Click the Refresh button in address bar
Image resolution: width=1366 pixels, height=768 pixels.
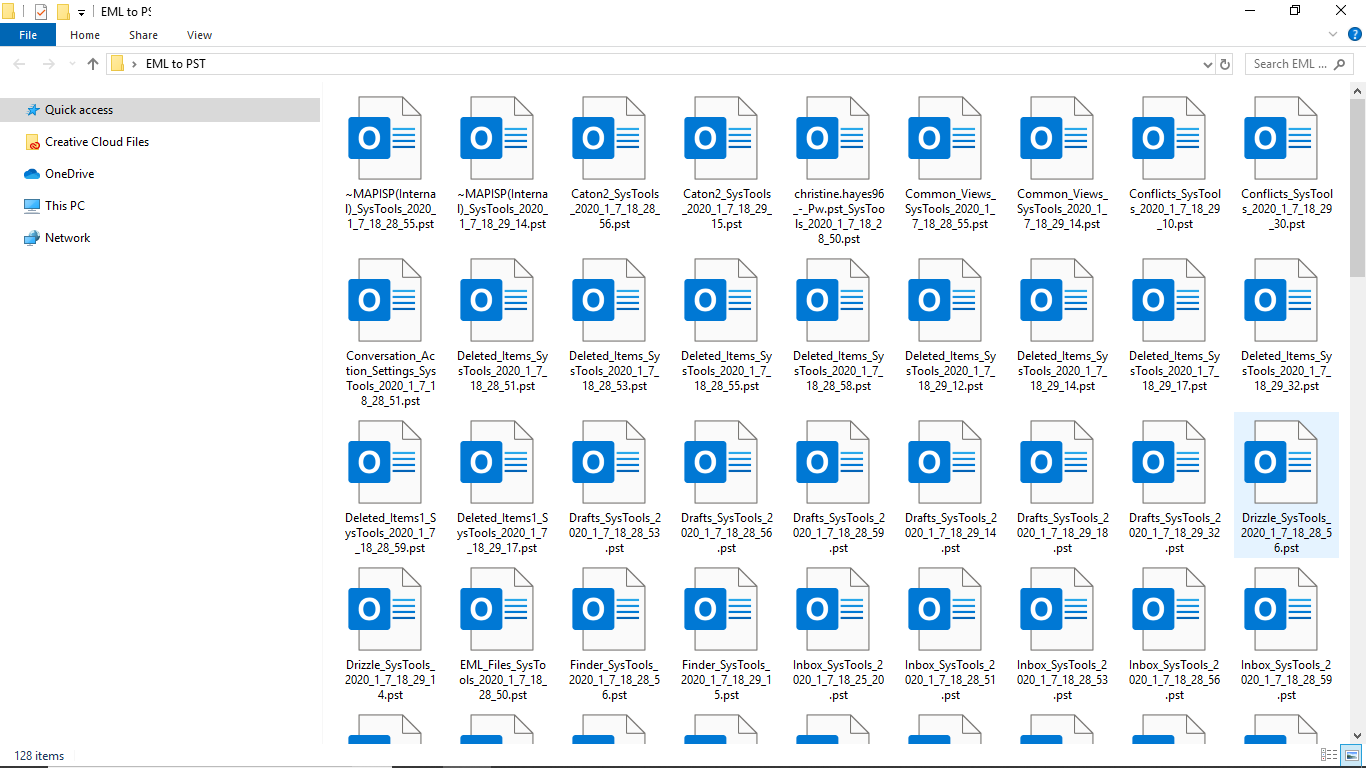pyautogui.click(x=1225, y=64)
